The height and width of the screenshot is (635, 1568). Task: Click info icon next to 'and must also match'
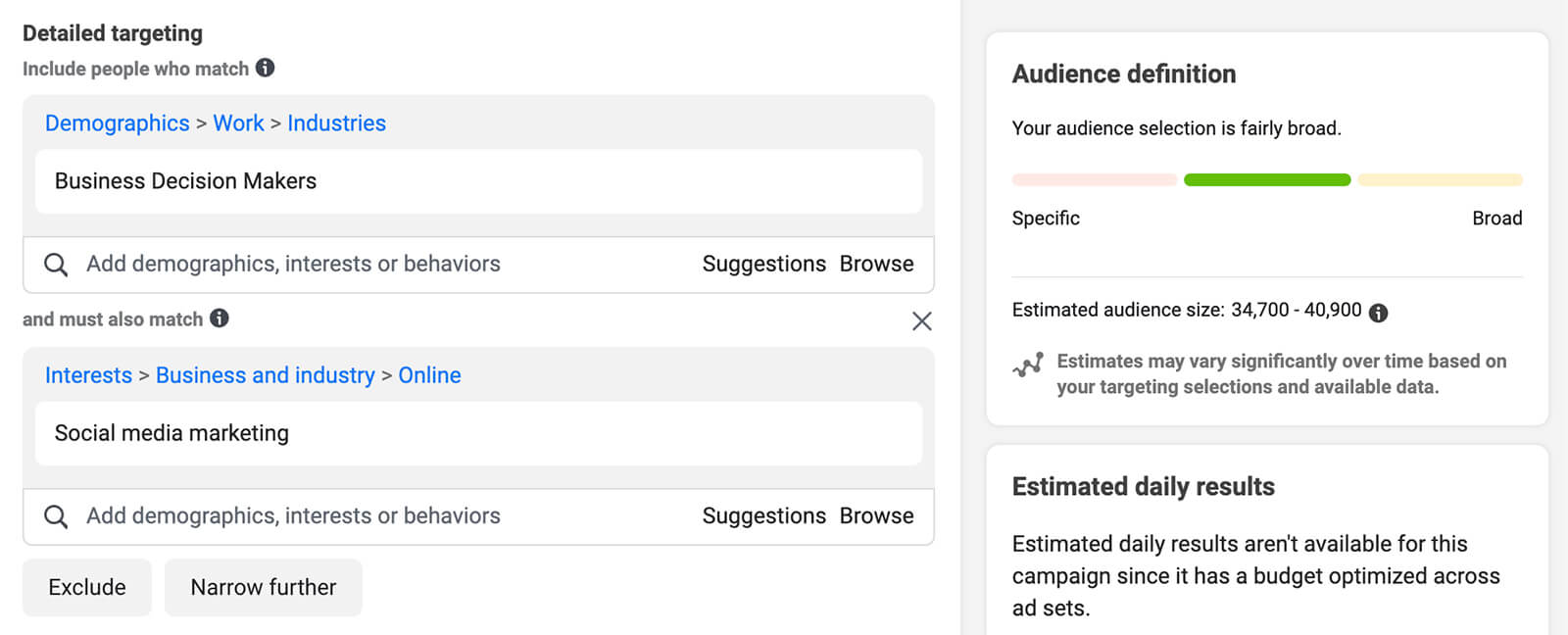click(x=220, y=318)
